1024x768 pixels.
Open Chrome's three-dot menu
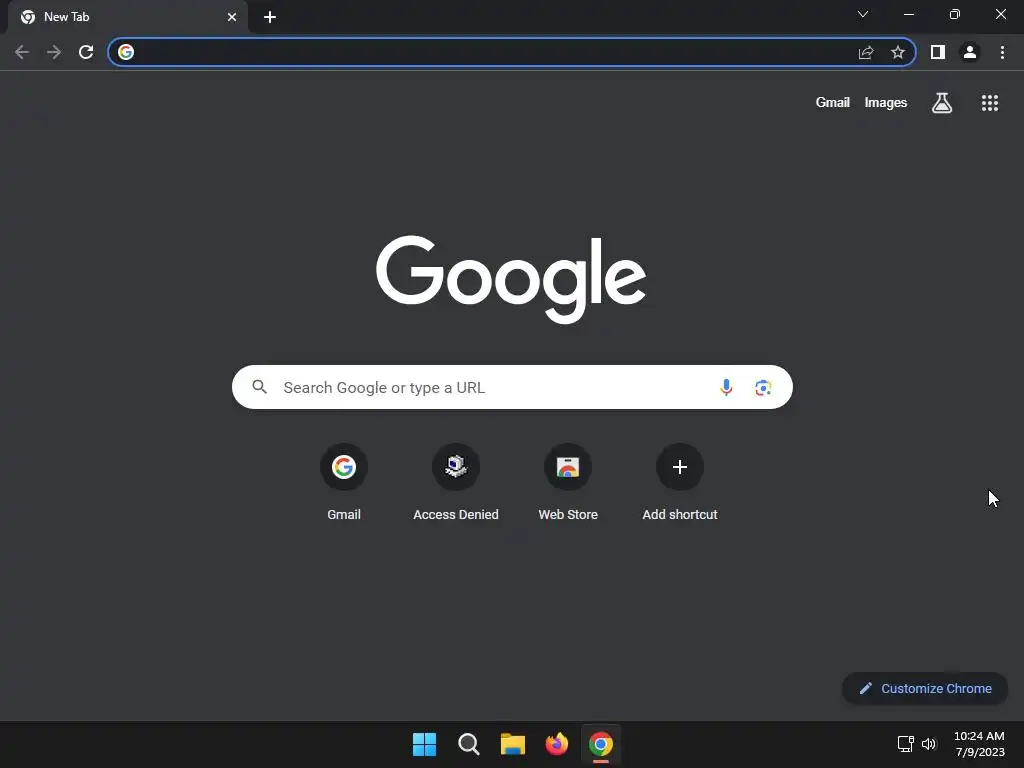click(x=1002, y=52)
